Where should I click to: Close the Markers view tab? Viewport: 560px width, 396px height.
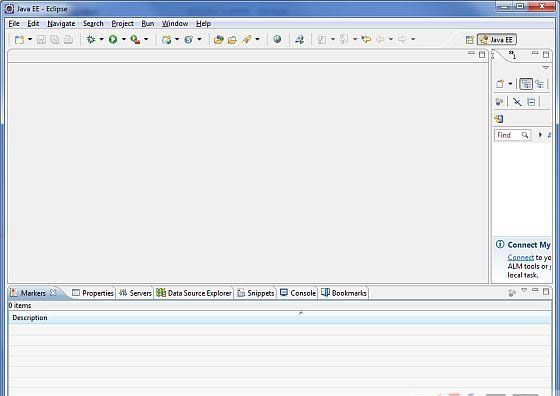click(53, 293)
